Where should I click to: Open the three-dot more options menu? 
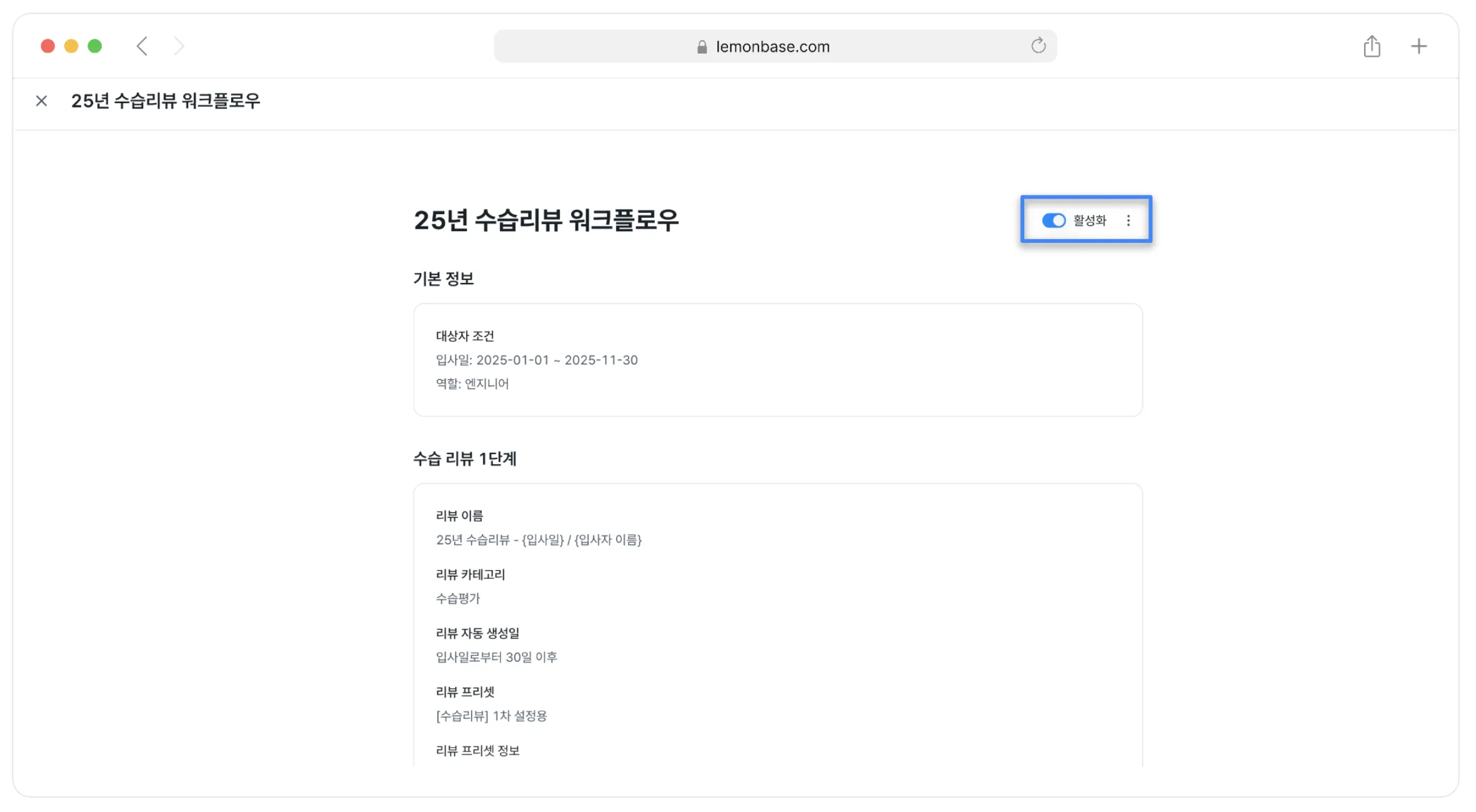[x=1129, y=220]
